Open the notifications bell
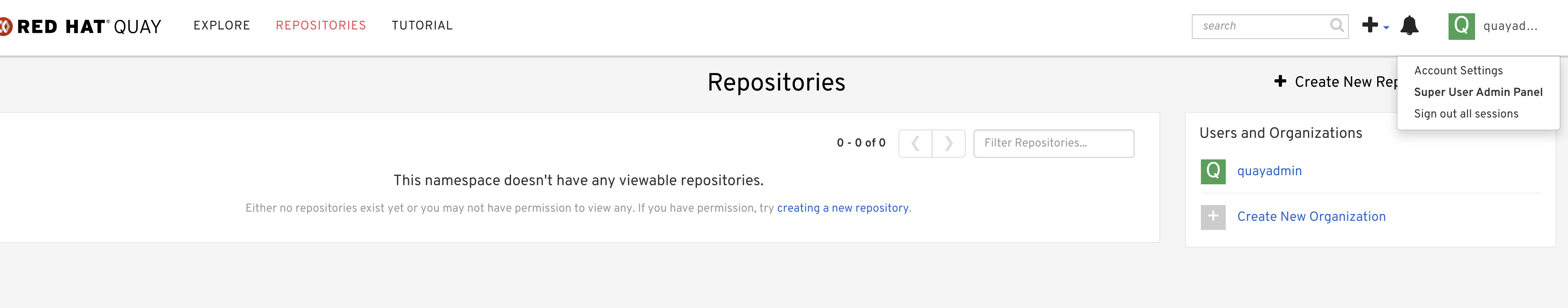The height and width of the screenshot is (308, 1568). tap(1409, 26)
